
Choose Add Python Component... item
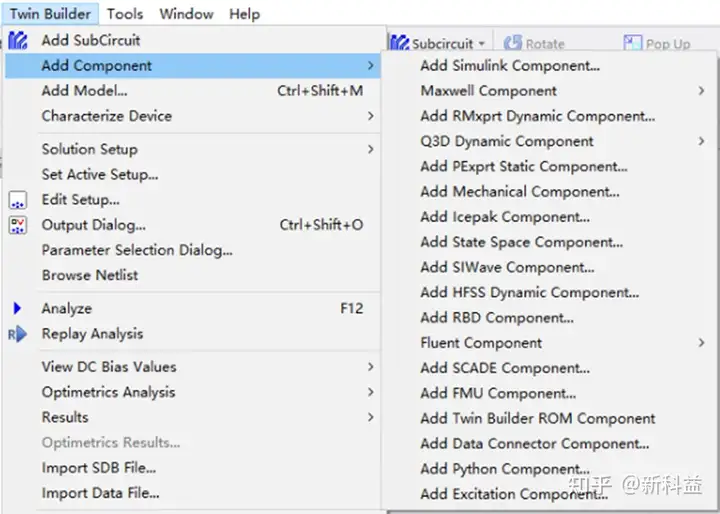(x=550, y=469)
